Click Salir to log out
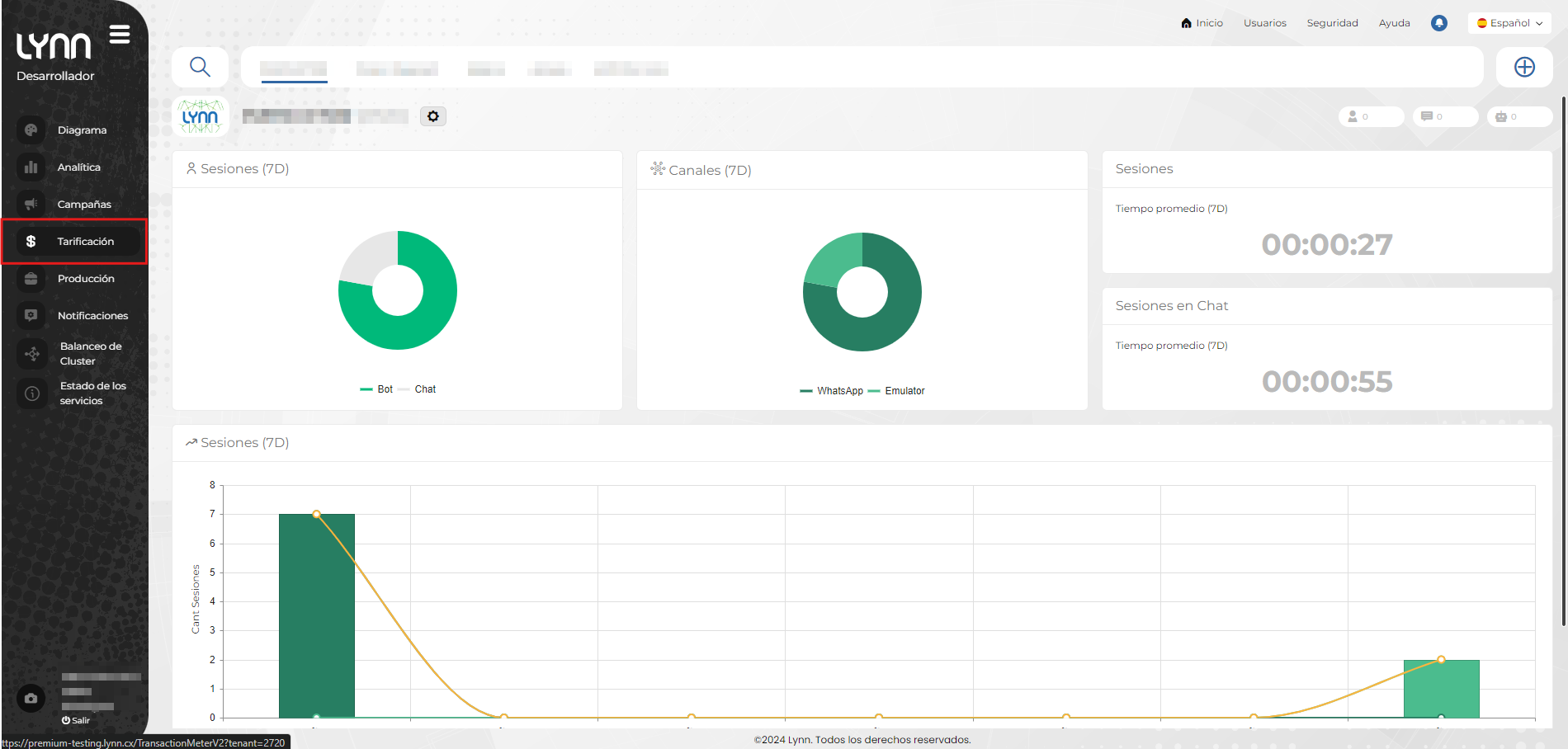Viewport: 1568px width, 749px height. click(76, 720)
